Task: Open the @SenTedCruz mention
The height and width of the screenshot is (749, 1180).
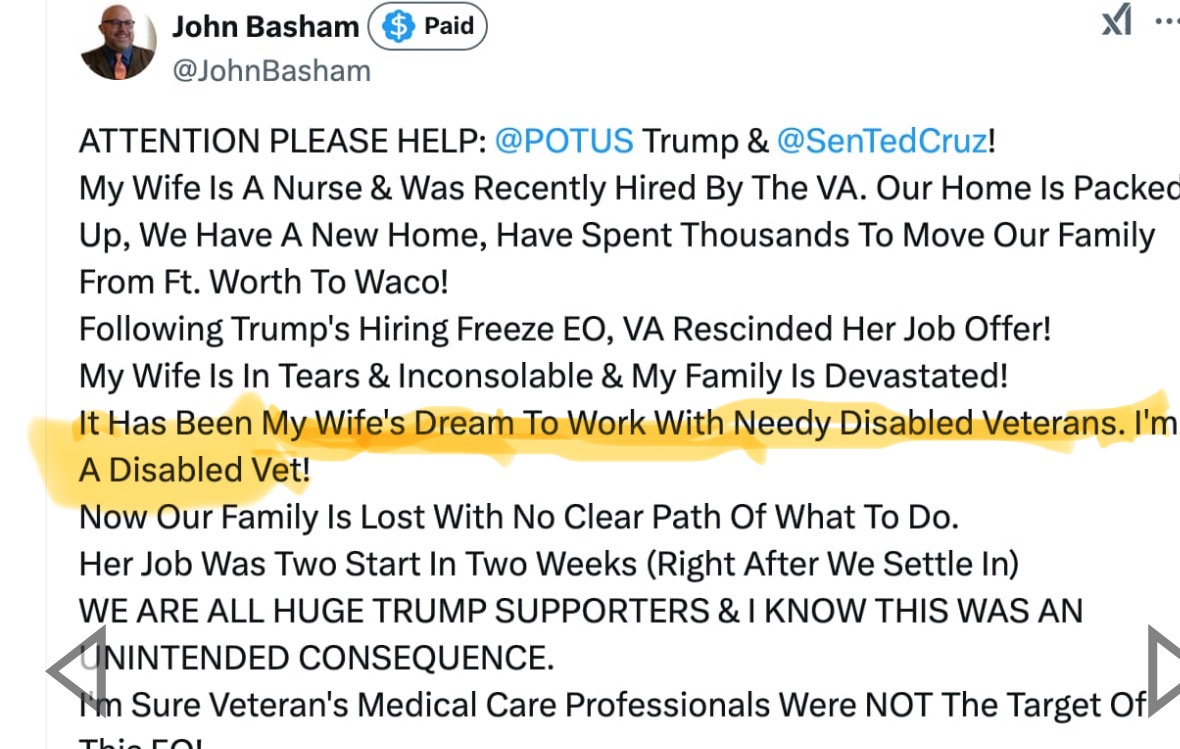Action: (x=882, y=141)
